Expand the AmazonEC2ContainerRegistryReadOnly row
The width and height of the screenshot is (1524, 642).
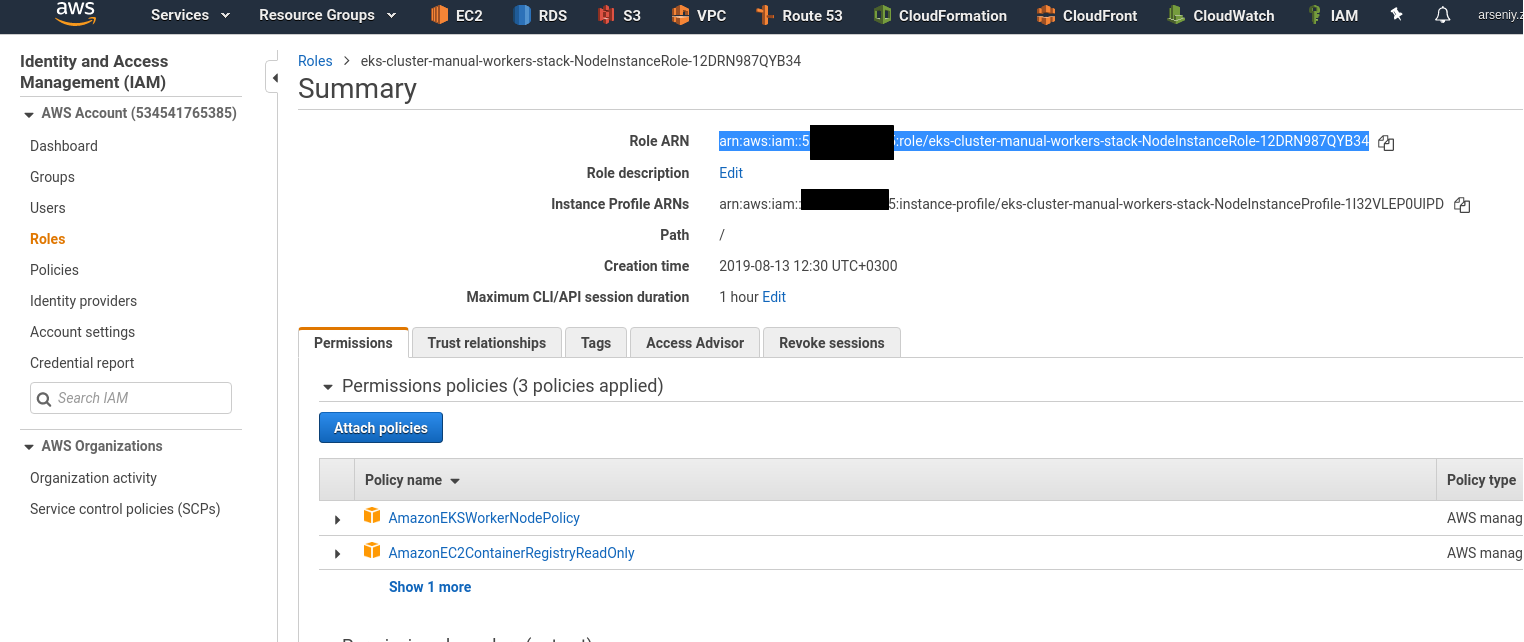coord(337,554)
